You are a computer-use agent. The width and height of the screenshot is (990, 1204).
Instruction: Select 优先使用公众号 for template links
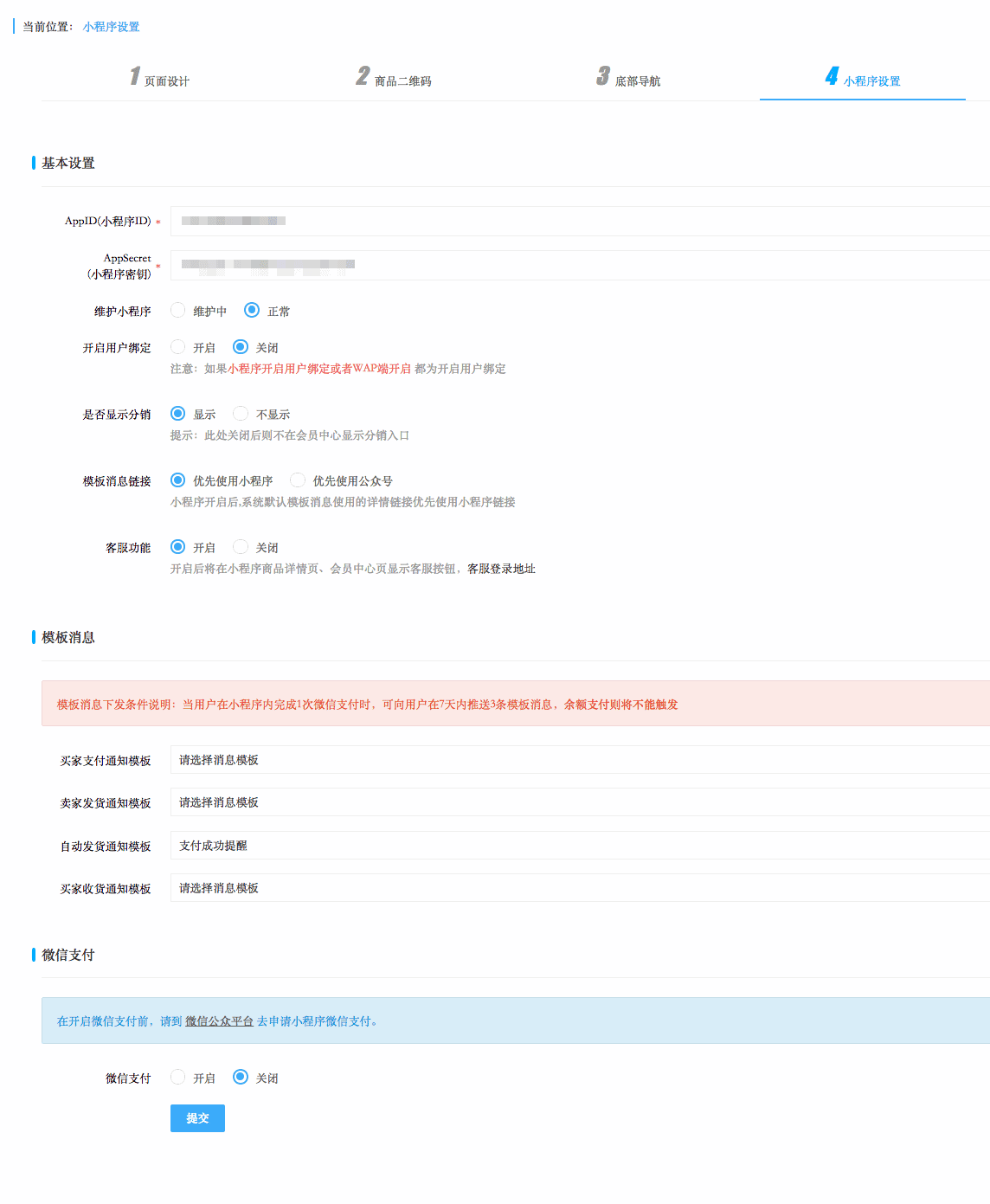click(298, 480)
